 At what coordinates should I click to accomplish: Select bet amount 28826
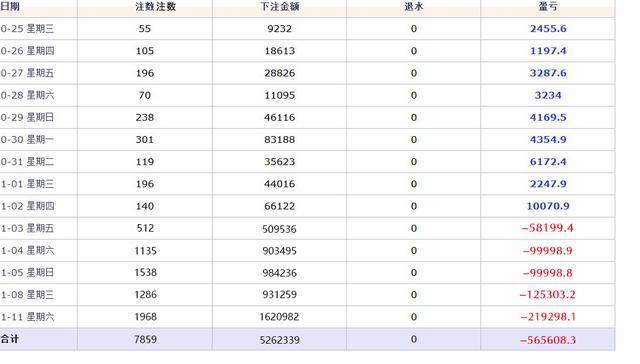pos(280,73)
